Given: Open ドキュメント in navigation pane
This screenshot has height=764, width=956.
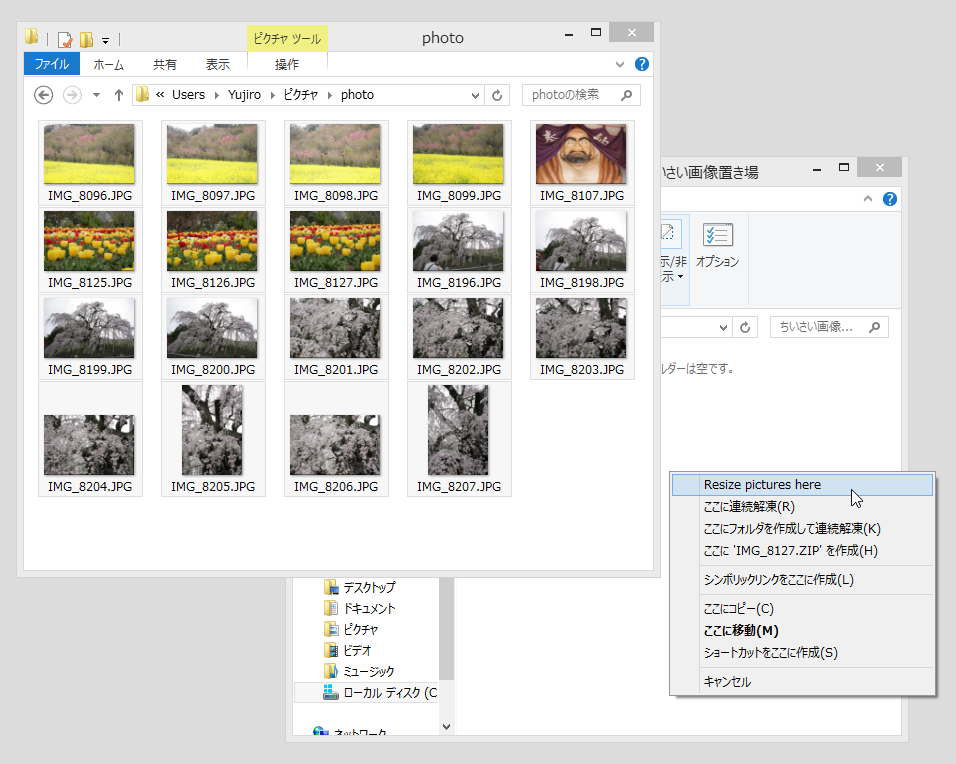Looking at the screenshot, I should [369, 609].
